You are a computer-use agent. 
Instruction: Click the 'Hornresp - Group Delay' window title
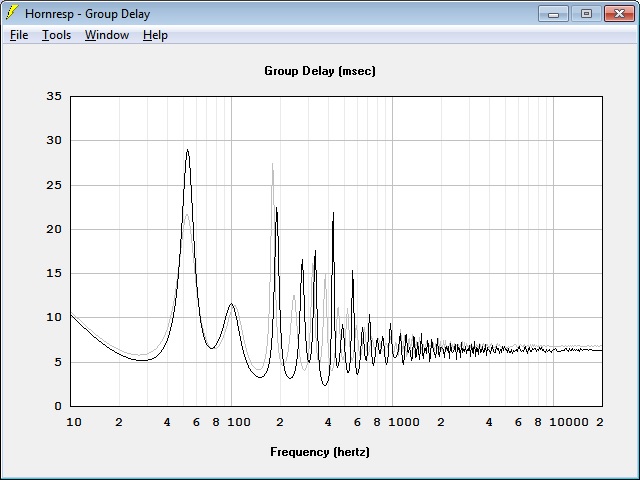(x=87, y=13)
